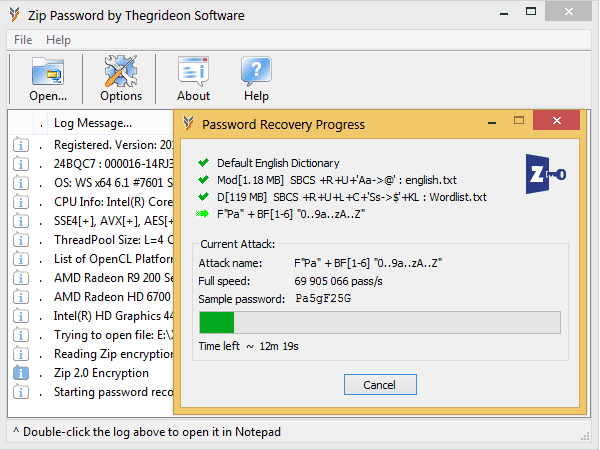Click the Zip key logo in progress dialog
Image resolution: width=600 pixels, height=450 pixels.
coord(545,174)
